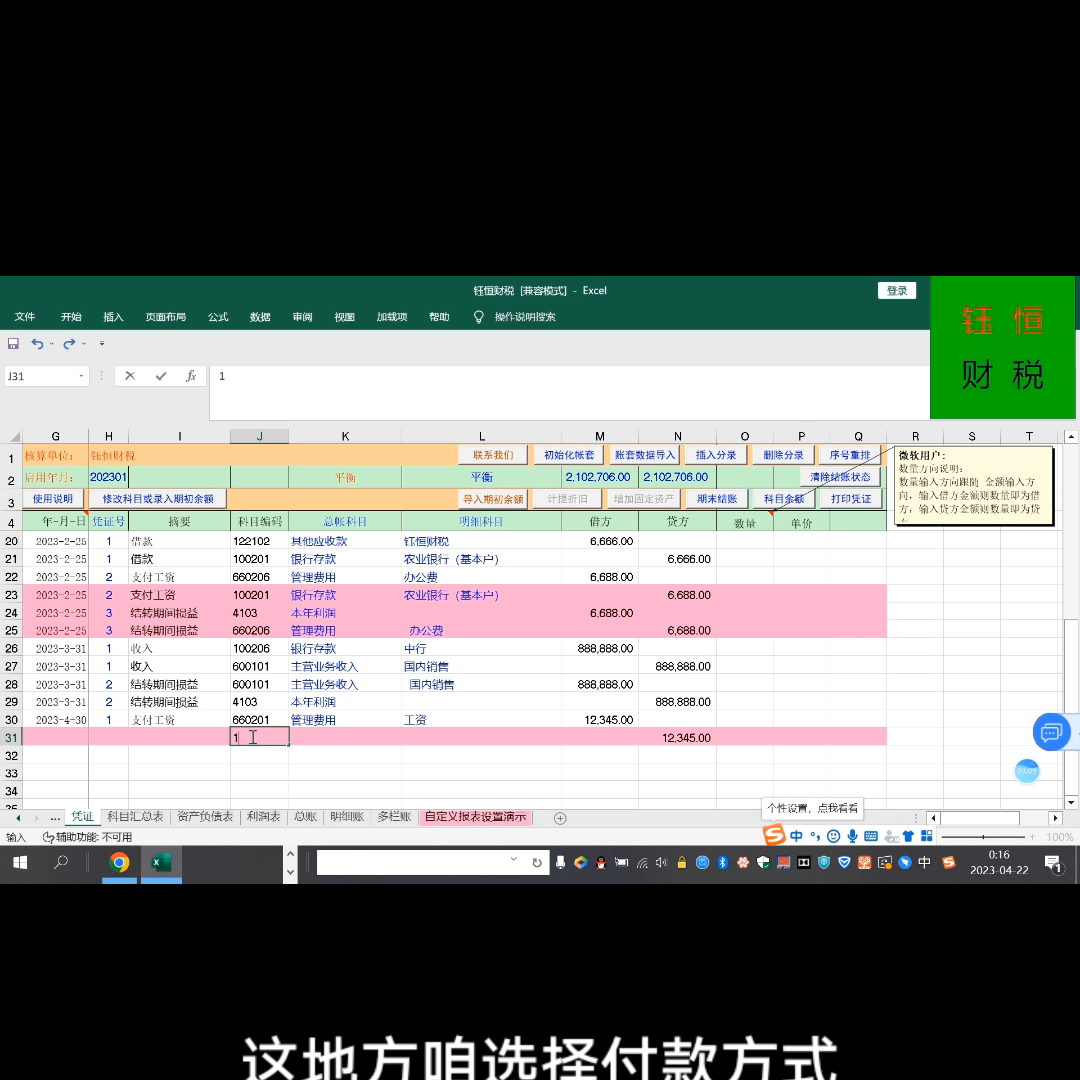
Task: Refresh the taskbar address bar
Action: coord(537,862)
